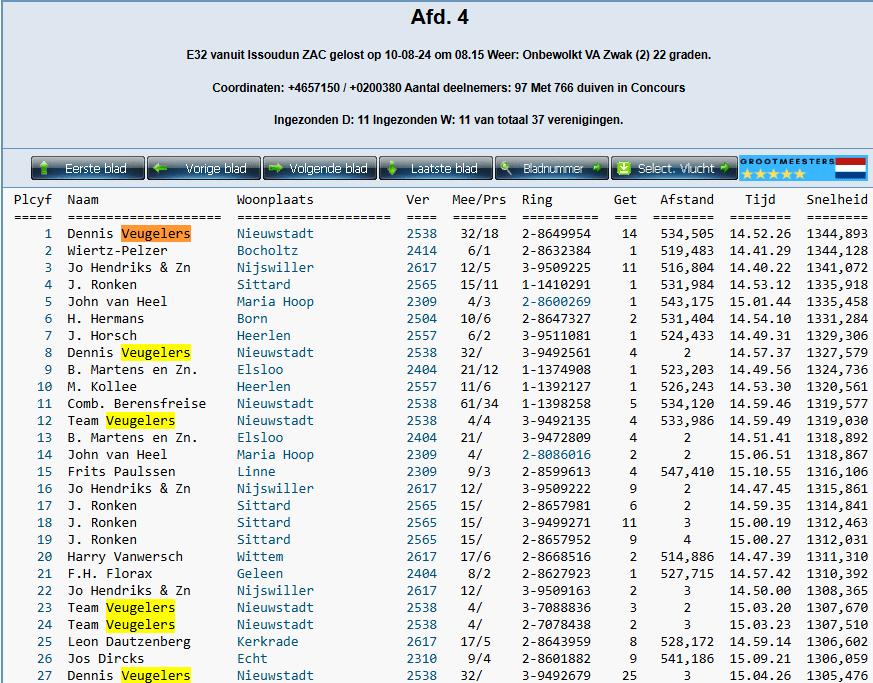Click ring number 2-8600269 link
The image size is (873, 683).
[556, 302]
